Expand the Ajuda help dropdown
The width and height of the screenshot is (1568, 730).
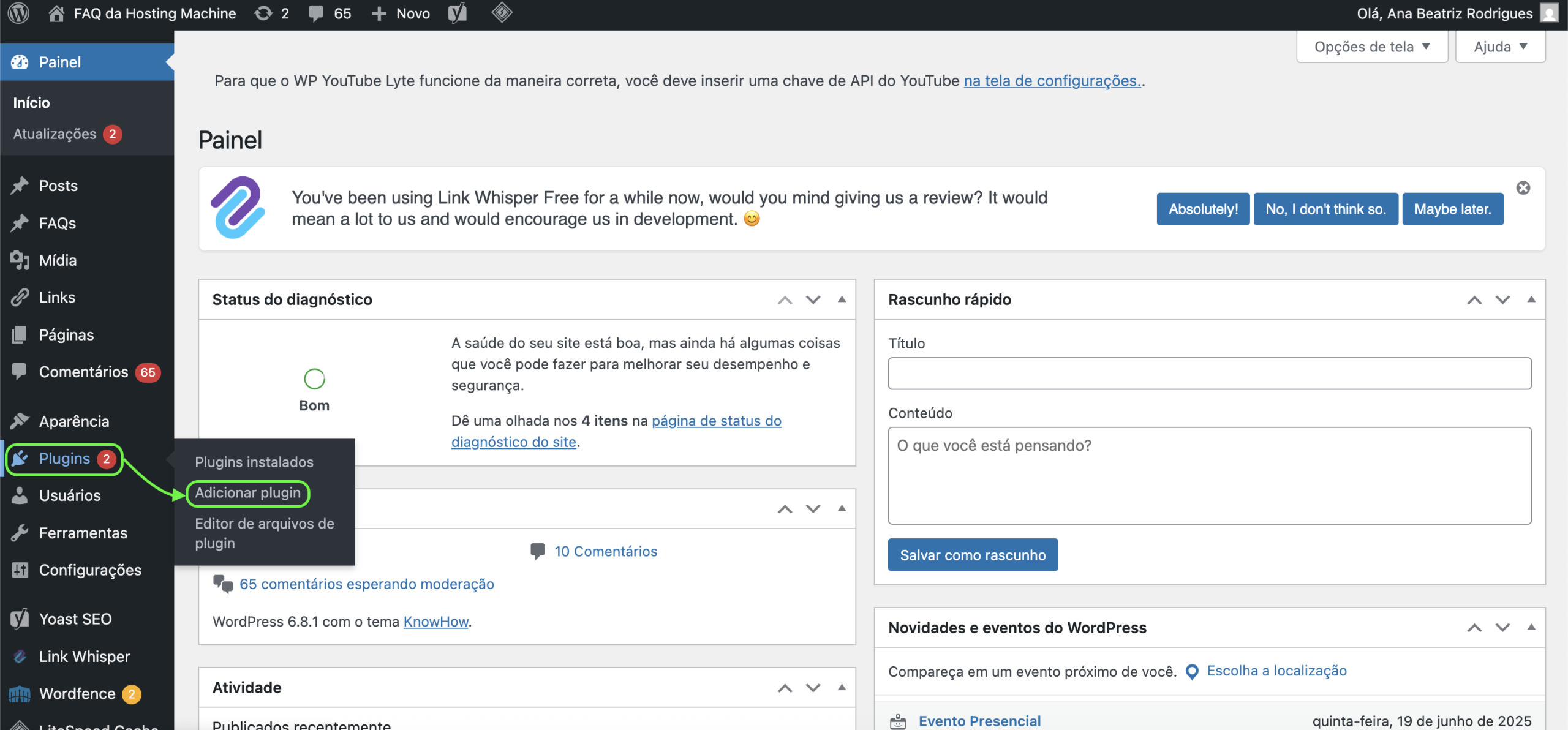[1500, 47]
